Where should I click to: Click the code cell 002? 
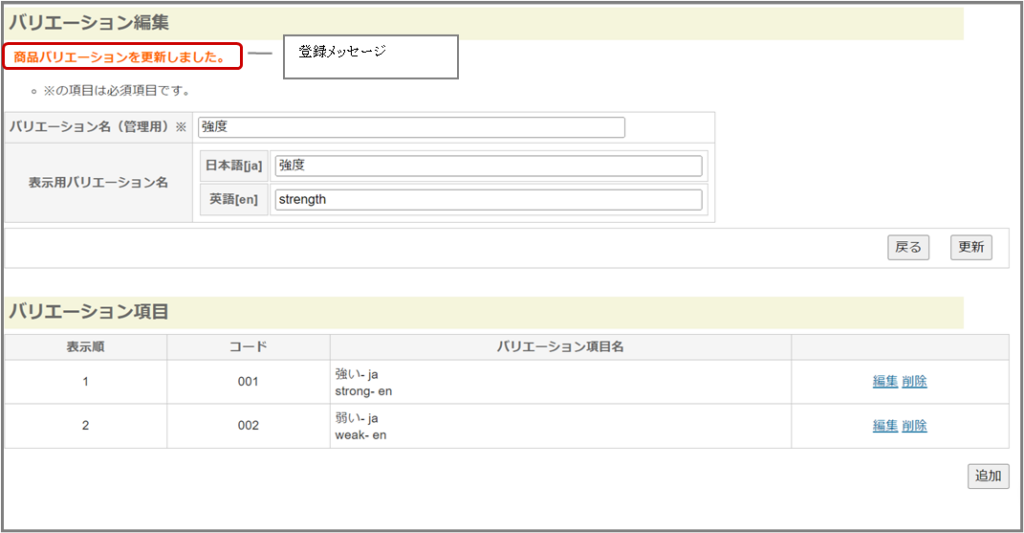248,426
